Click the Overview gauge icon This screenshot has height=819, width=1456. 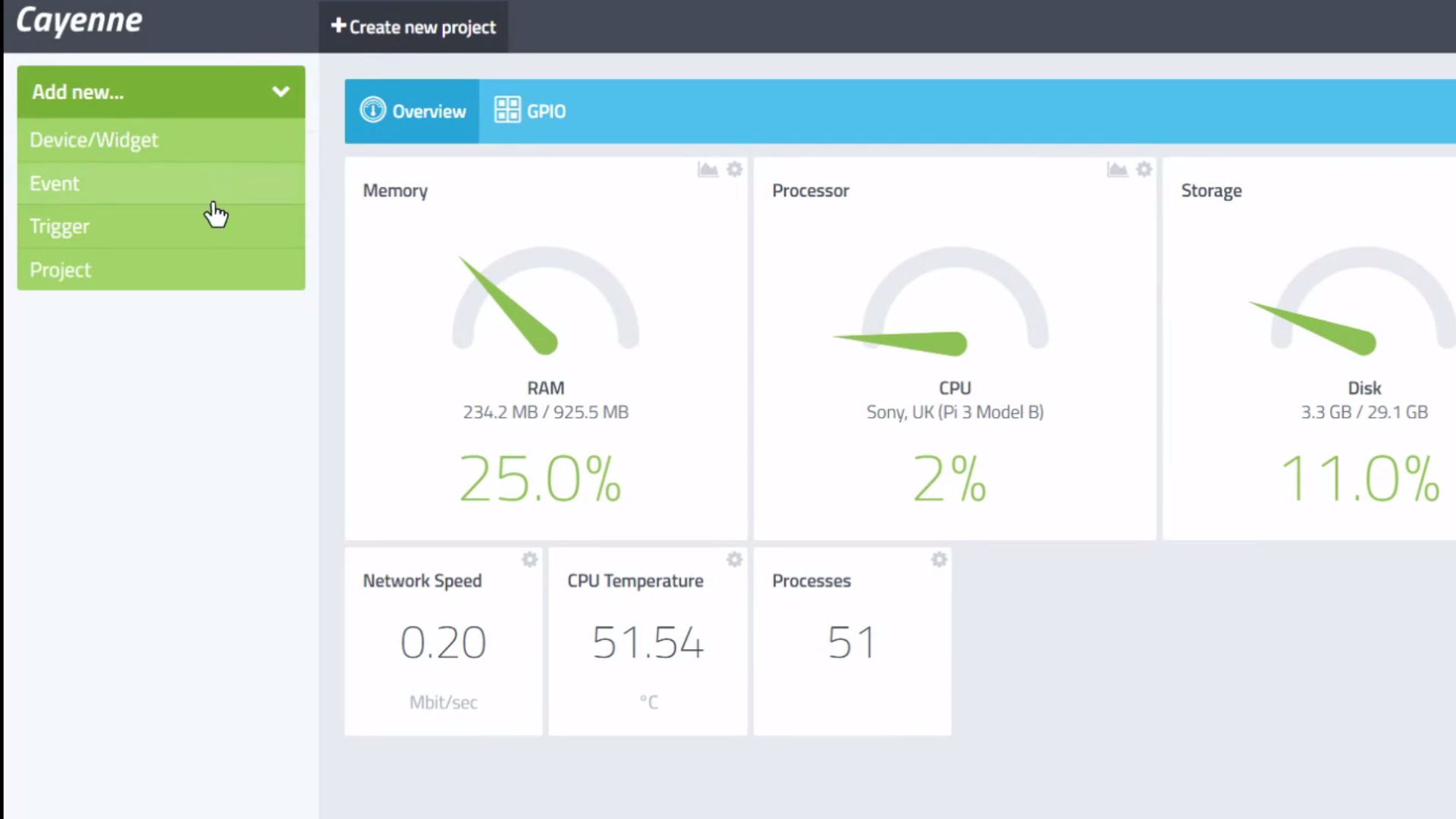(x=372, y=111)
